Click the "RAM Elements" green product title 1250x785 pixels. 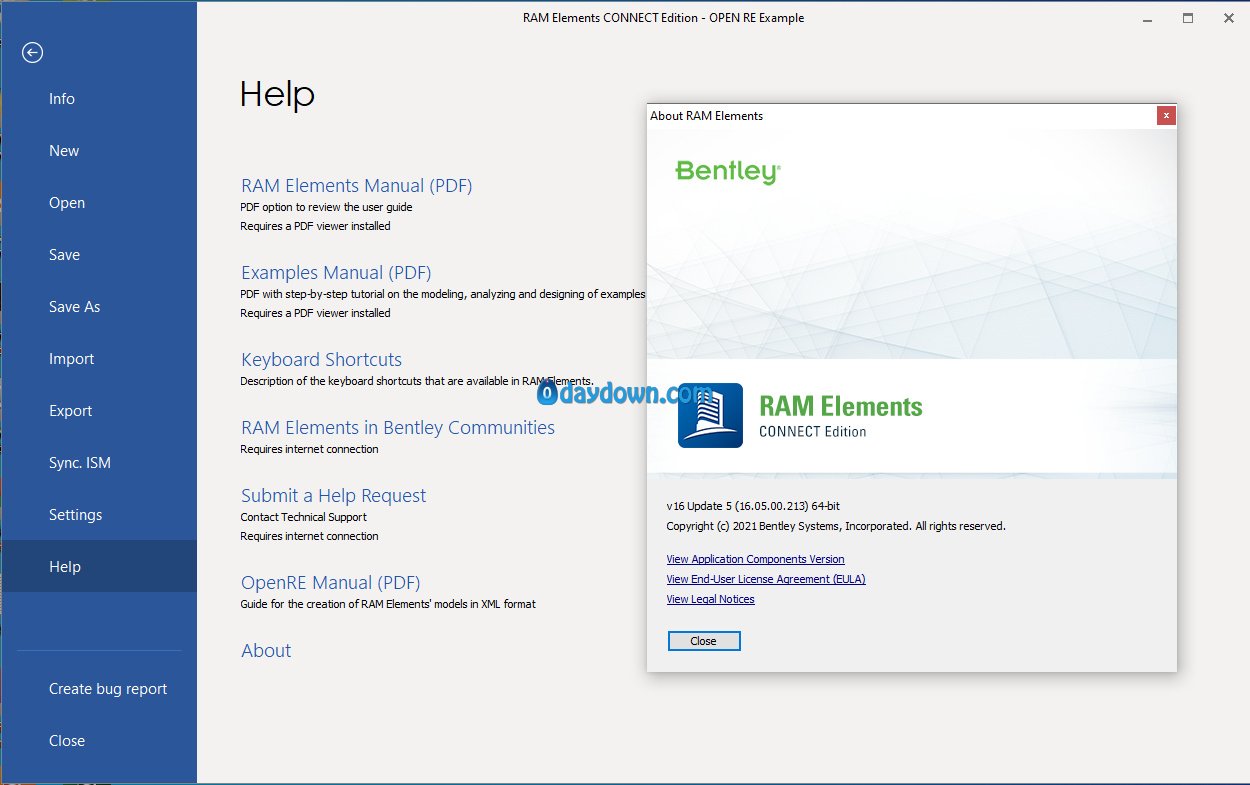click(841, 407)
